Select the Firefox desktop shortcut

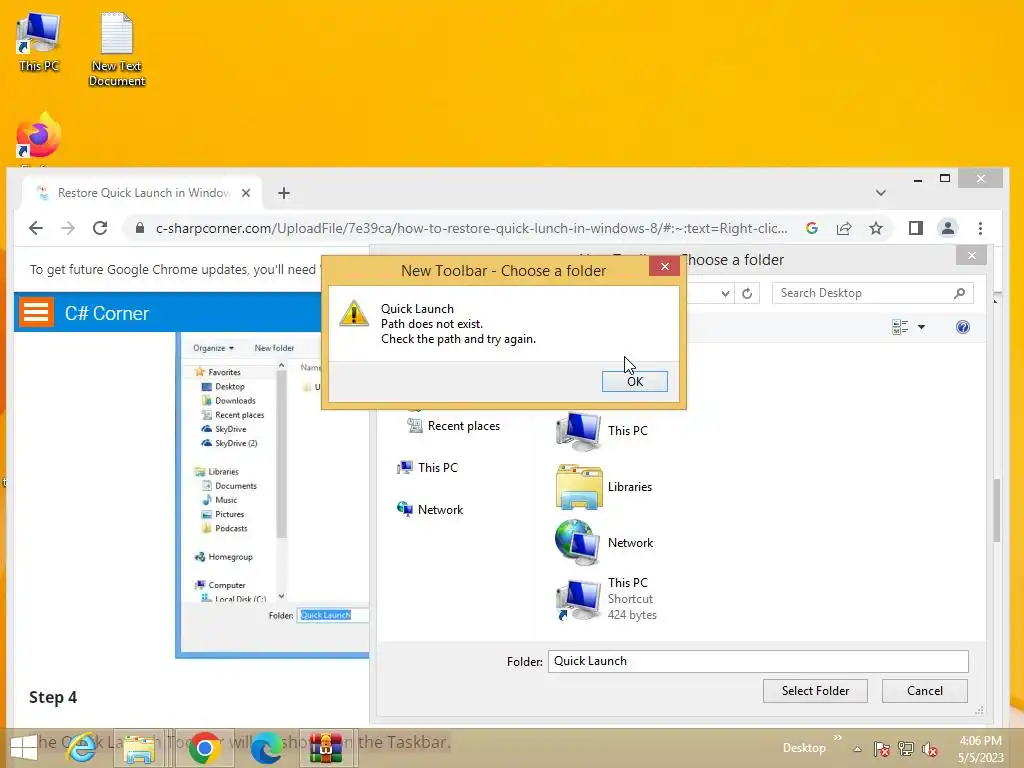[38, 136]
